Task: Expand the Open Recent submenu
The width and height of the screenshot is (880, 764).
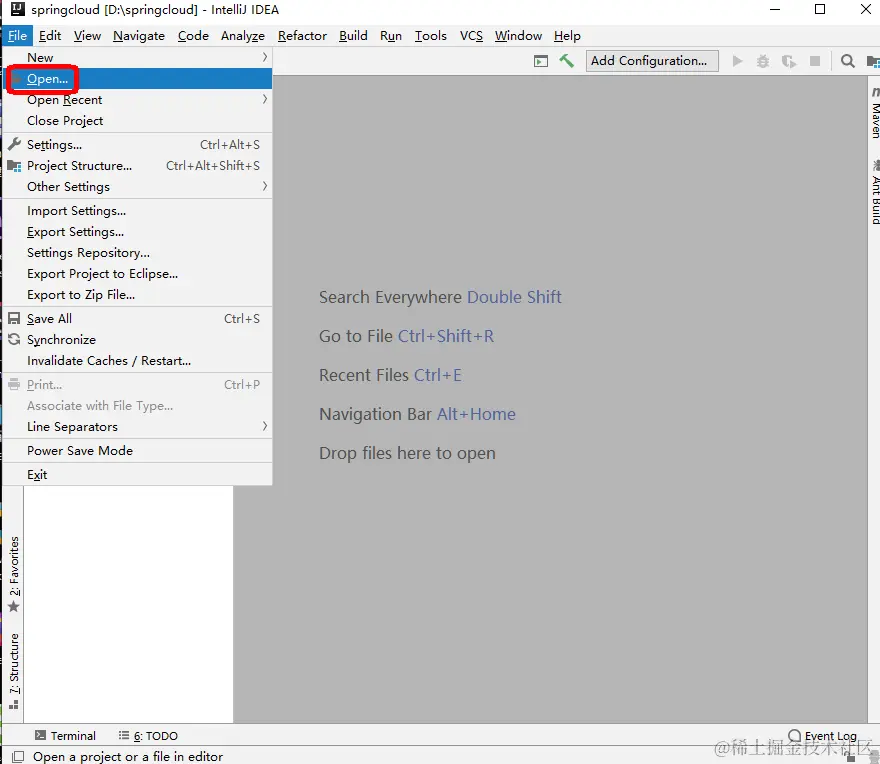Action: [138, 99]
